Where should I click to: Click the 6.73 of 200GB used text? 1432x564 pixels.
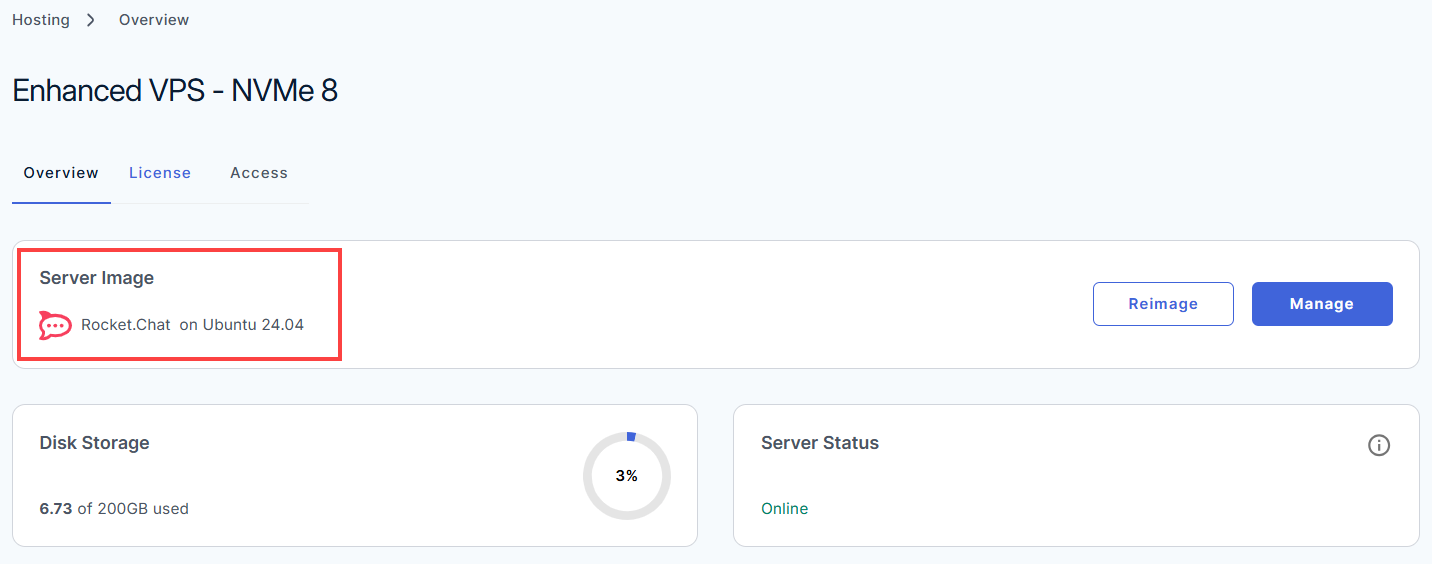(x=114, y=509)
